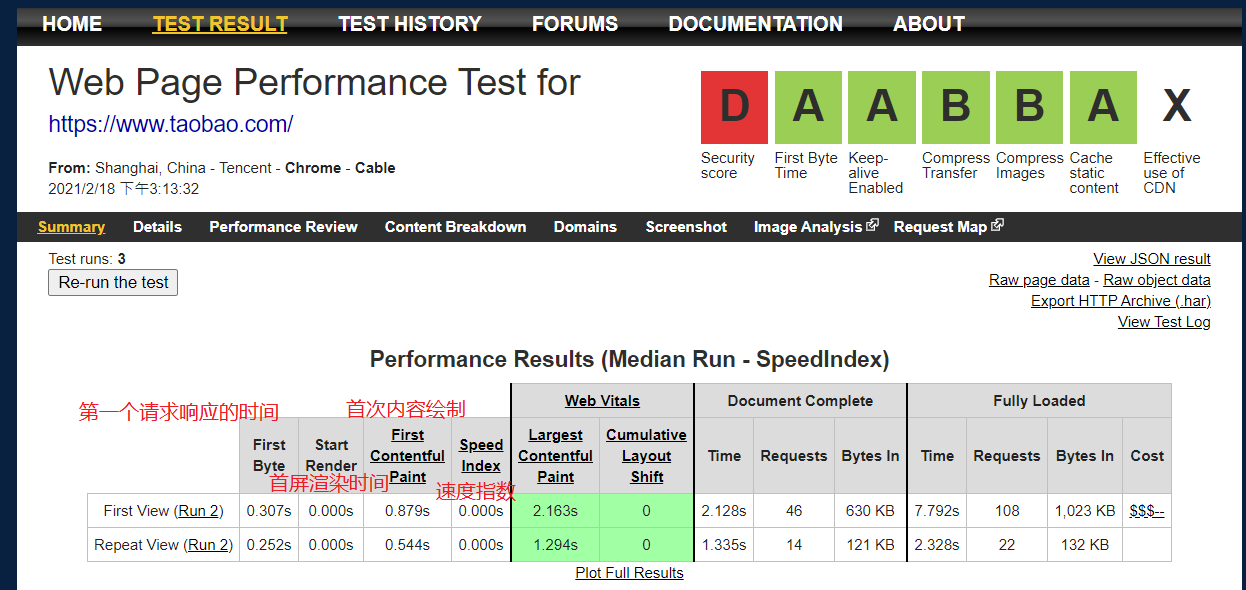Click the Keep-alive Enabled A grade

(x=882, y=107)
